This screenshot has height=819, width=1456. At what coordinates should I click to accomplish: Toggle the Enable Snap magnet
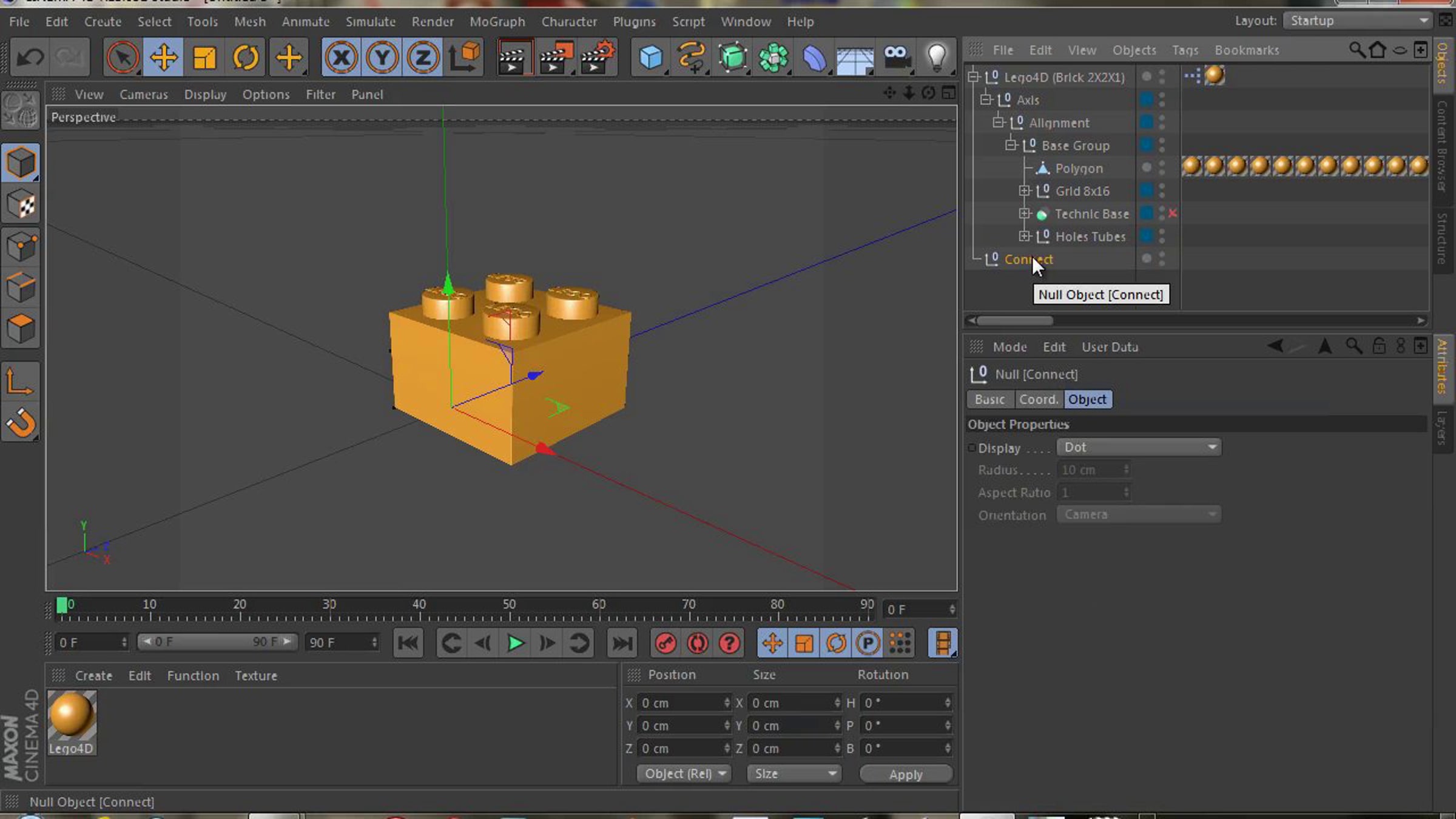tap(21, 423)
